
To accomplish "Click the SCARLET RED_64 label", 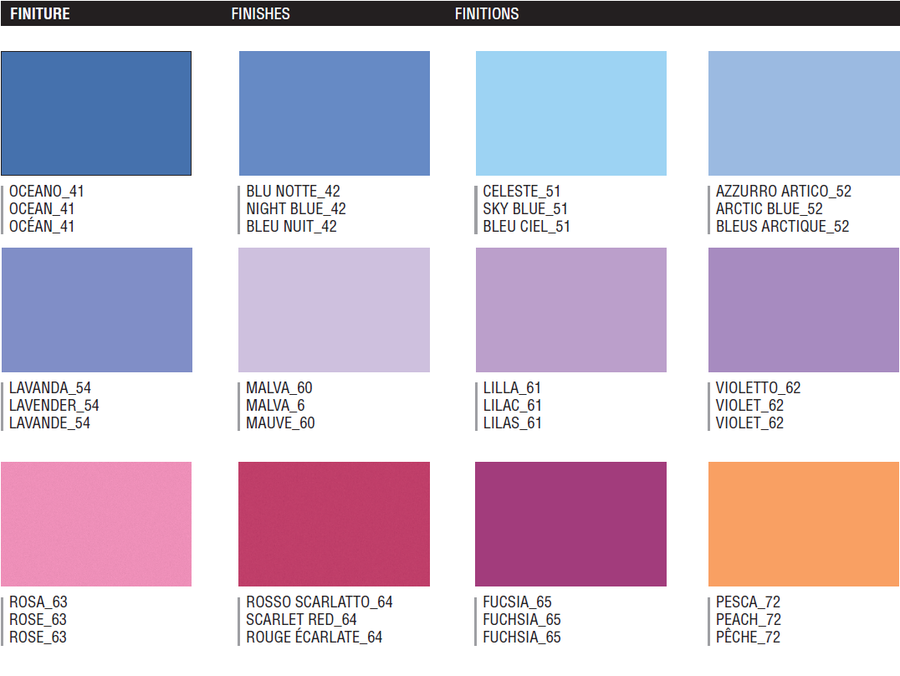I will click(x=301, y=620).
